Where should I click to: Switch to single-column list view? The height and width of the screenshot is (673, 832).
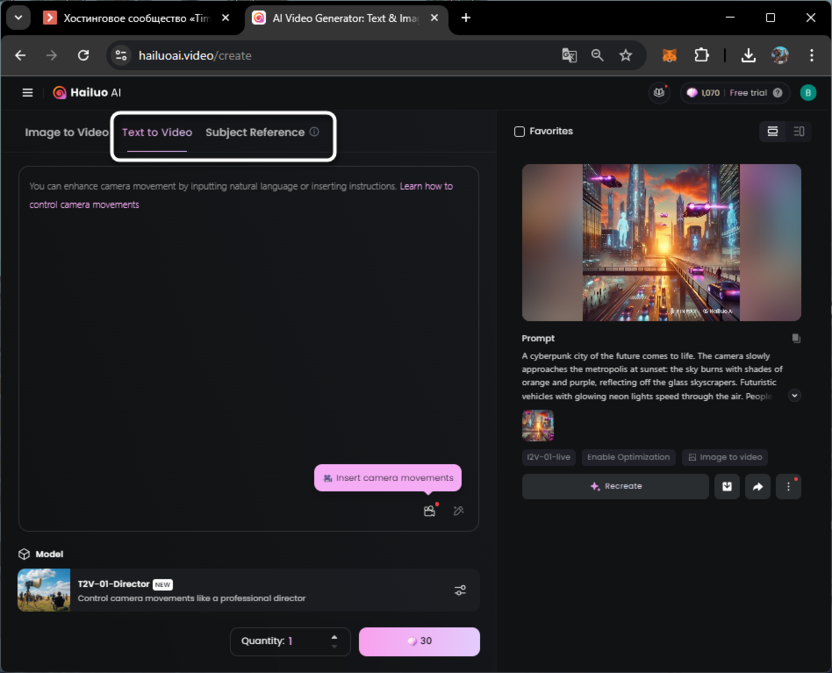(773, 131)
